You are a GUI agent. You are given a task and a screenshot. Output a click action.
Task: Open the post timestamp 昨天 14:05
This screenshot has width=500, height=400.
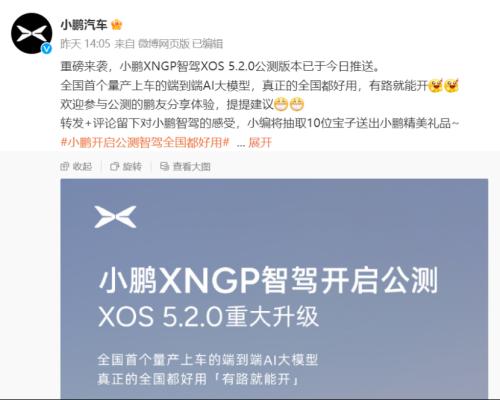(x=85, y=44)
